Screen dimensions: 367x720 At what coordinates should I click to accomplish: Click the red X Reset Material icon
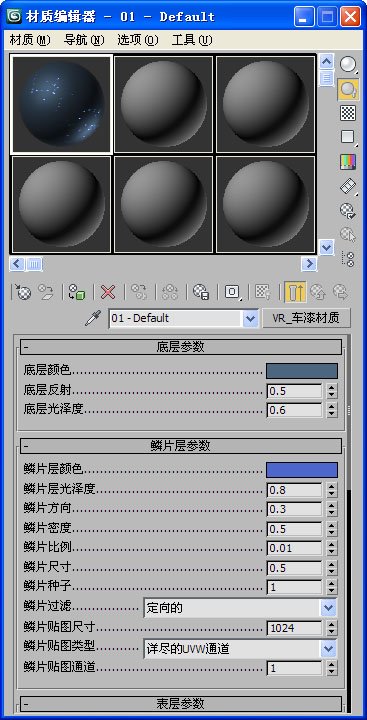click(x=108, y=292)
